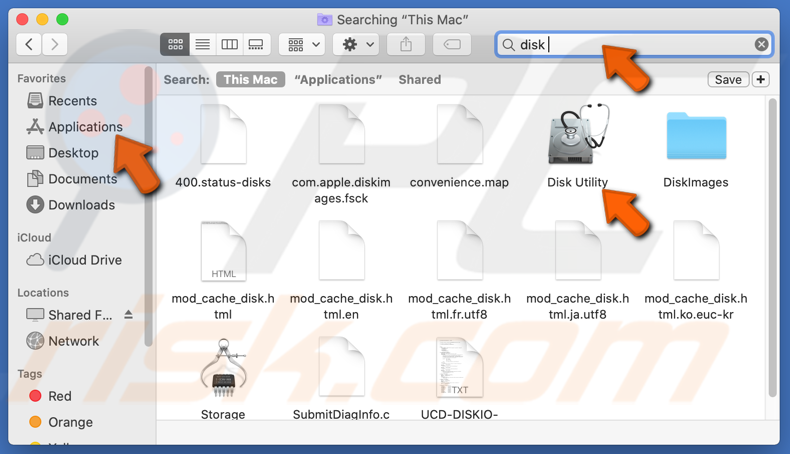Click the results area vertical scrollbar
The height and width of the screenshot is (454, 790).
772,248
